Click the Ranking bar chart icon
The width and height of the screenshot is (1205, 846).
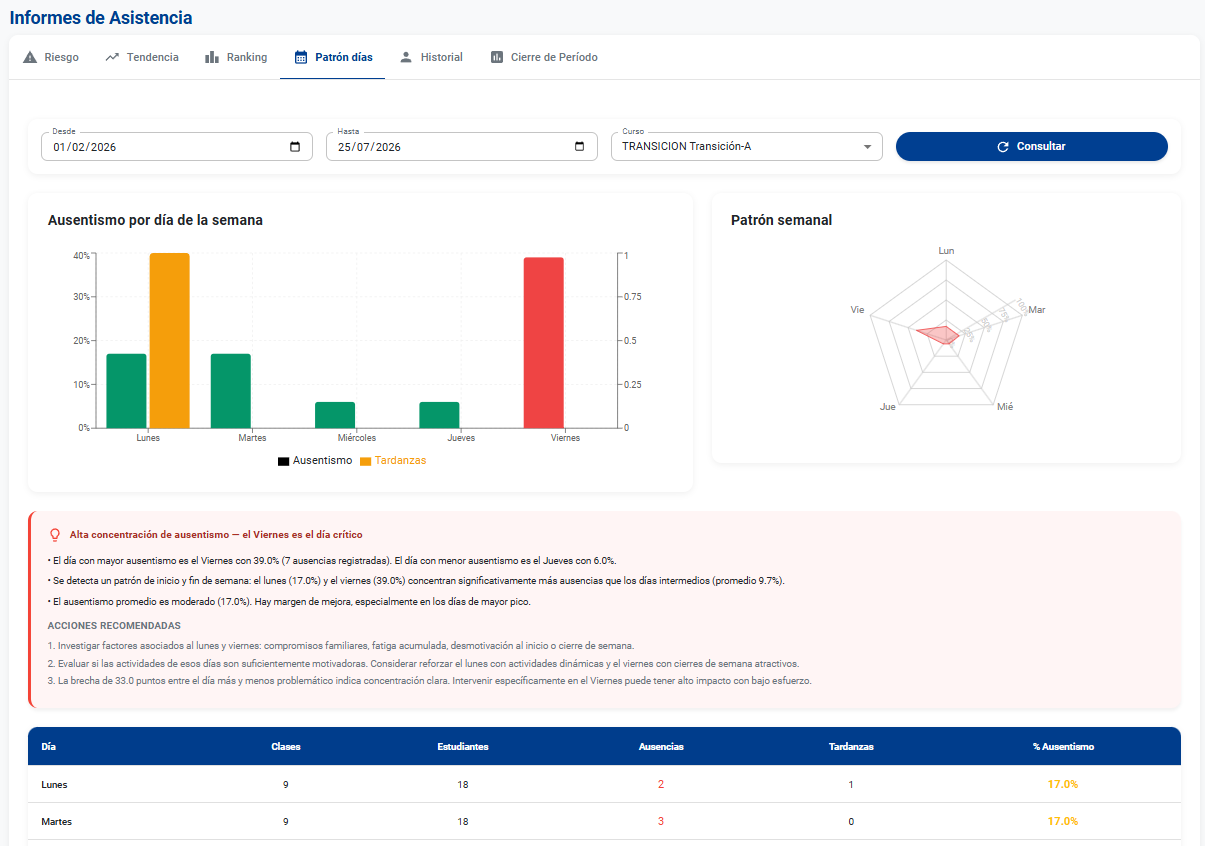tap(212, 57)
